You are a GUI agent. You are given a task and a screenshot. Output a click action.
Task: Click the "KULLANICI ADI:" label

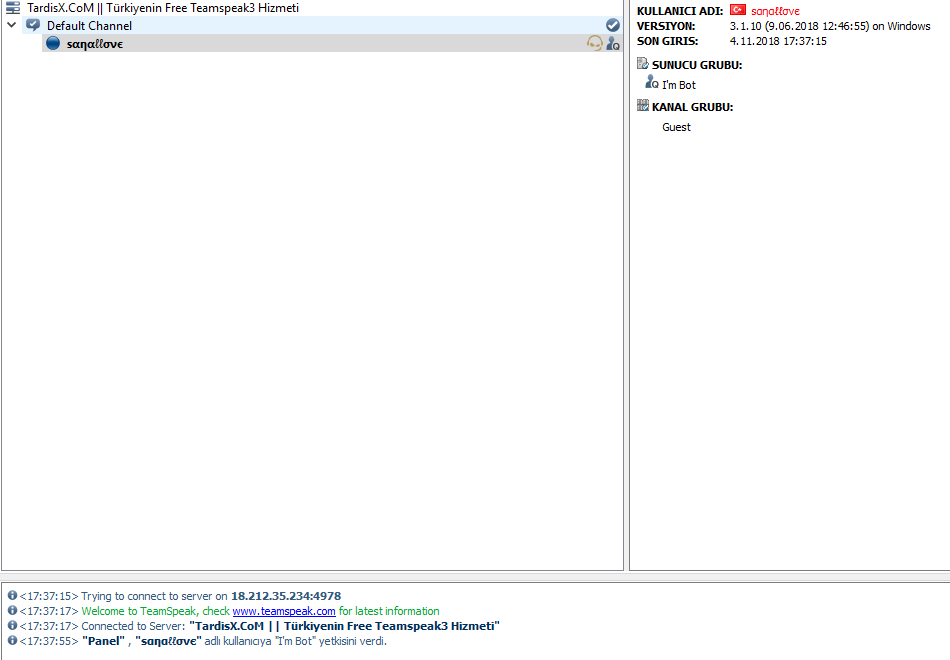[680, 11]
